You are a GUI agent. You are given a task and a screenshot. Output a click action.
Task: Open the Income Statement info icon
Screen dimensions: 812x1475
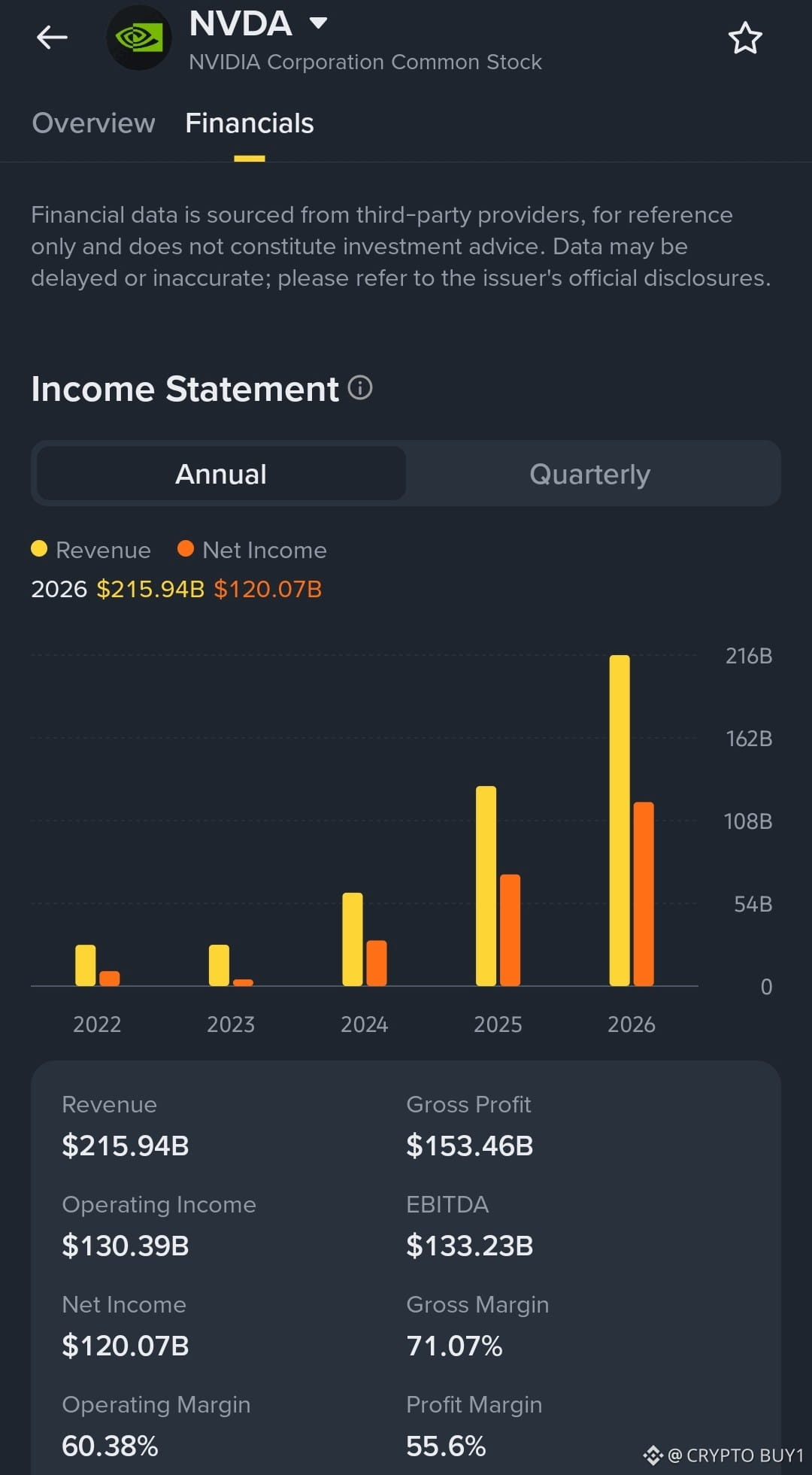point(360,388)
